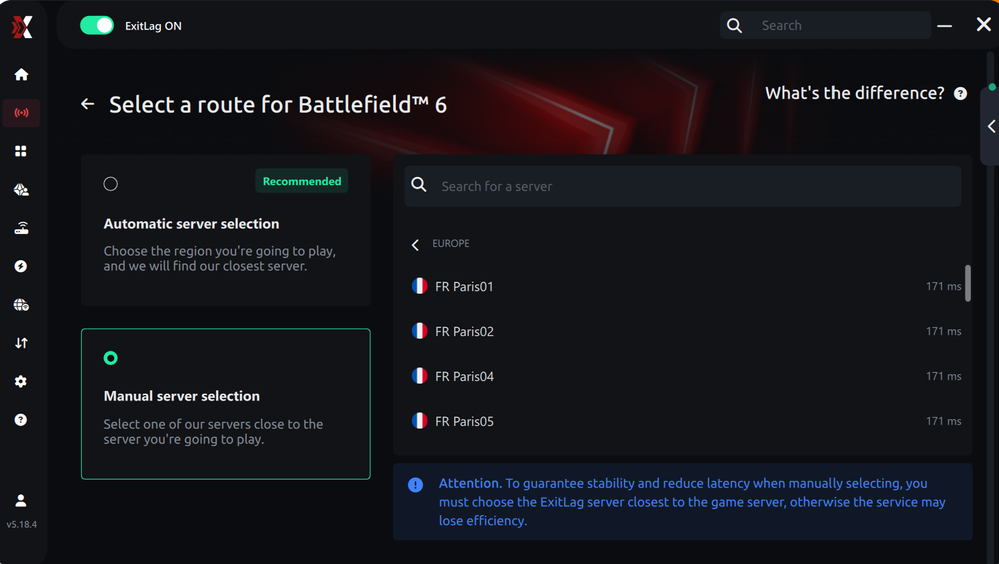Click the connection signal sidebar icon

(21, 113)
